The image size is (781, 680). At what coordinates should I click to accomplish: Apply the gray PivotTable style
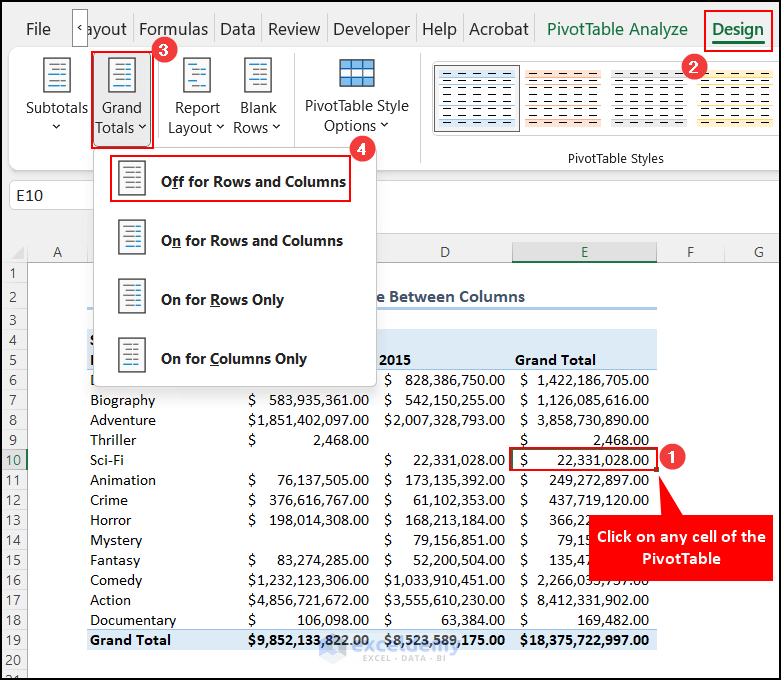click(649, 98)
